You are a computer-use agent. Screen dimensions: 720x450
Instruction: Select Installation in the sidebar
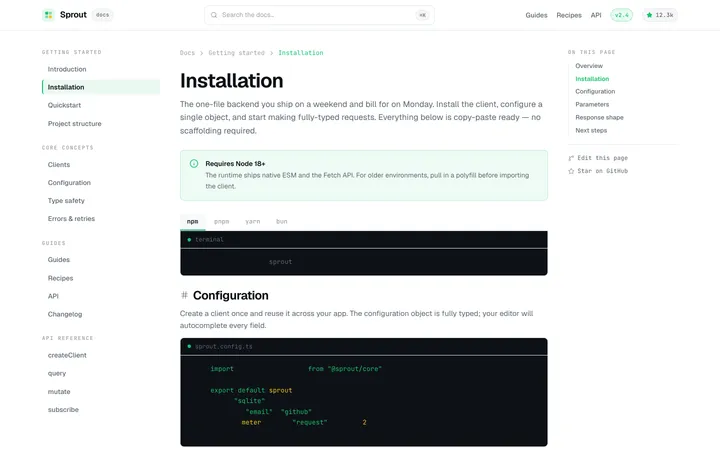[x=101, y=87]
